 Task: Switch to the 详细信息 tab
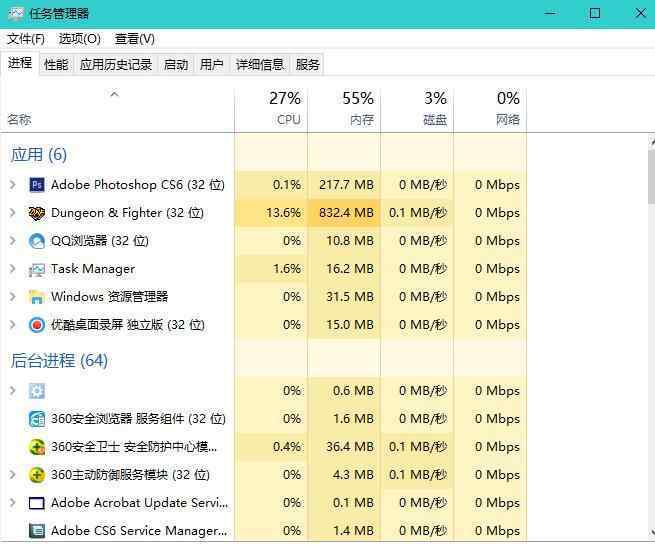(259, 65)
